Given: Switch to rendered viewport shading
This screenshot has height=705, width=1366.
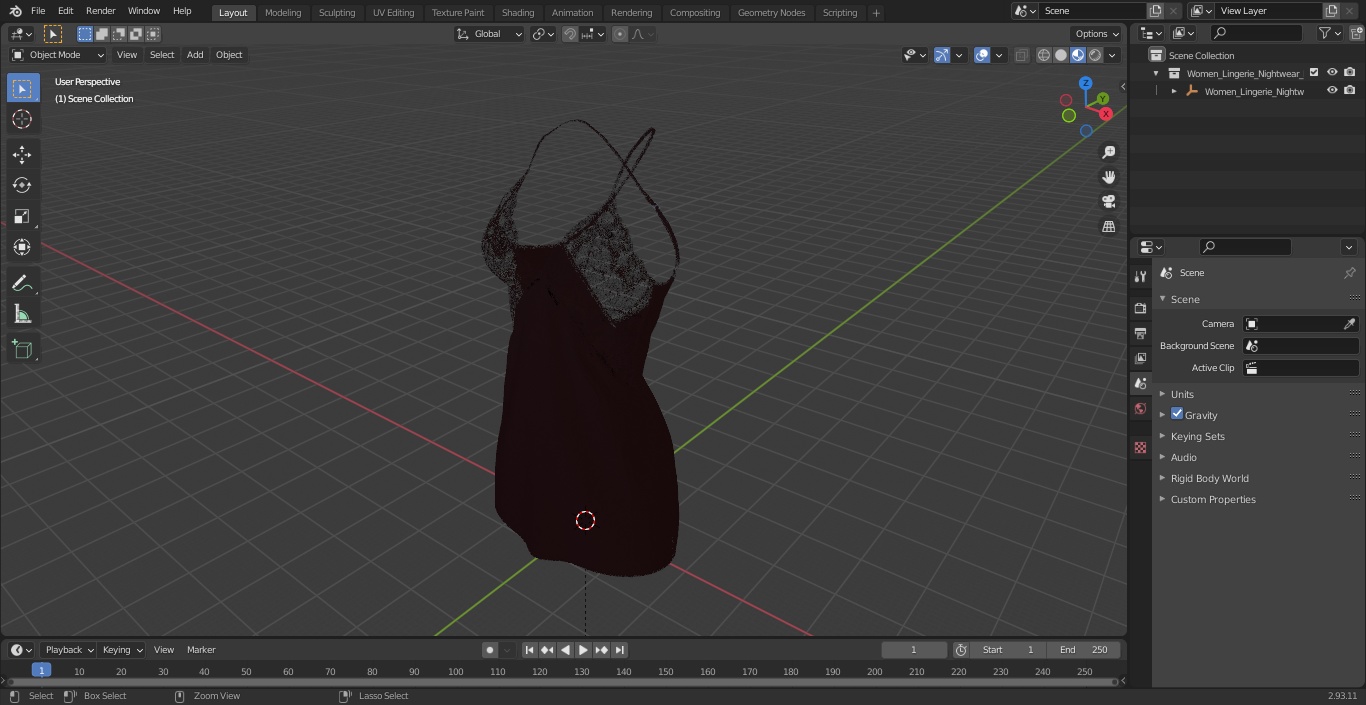Looking at the screenshot, I should point(1095,55).
